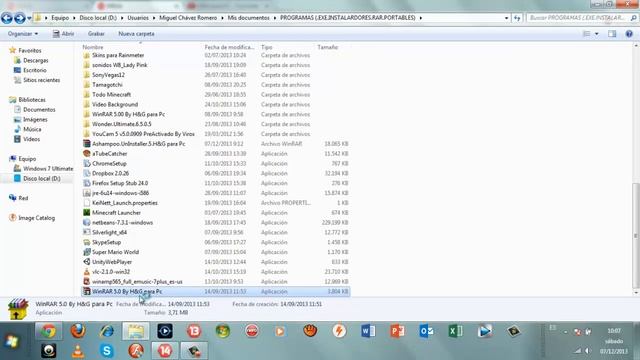This screenshot has width=640, height=360.
Task: Click Grabar in the toolbar
Action: click(x=96, y=34)
